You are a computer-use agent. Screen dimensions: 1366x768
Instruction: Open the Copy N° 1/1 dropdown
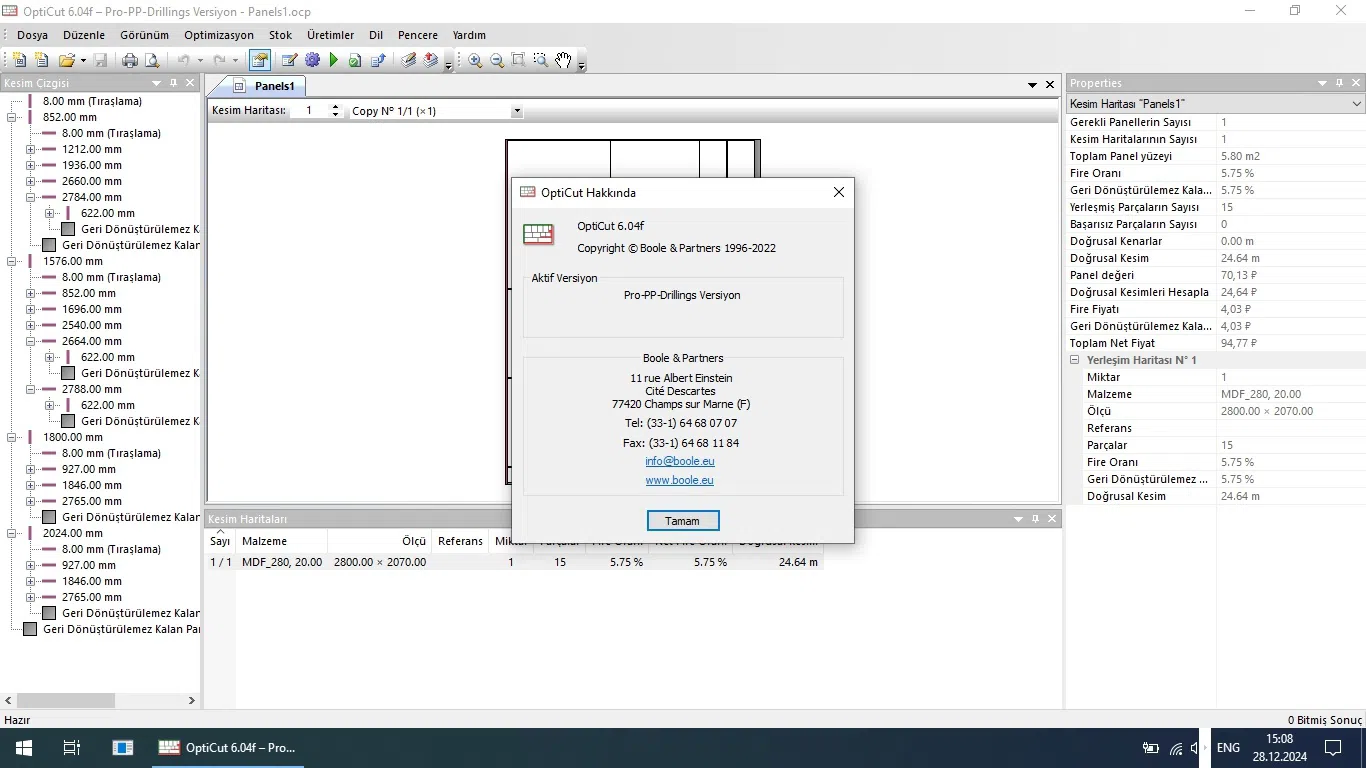pos(517,111)
